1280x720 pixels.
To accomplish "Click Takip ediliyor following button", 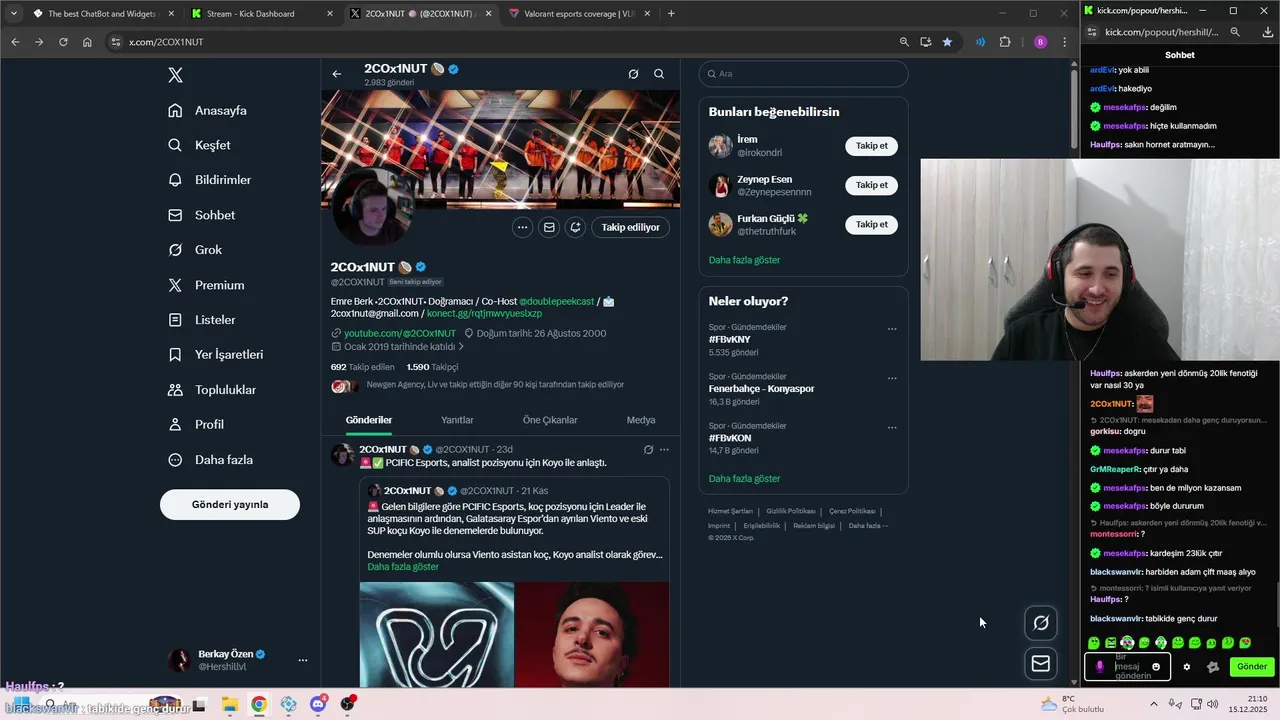I will point(630,227).
